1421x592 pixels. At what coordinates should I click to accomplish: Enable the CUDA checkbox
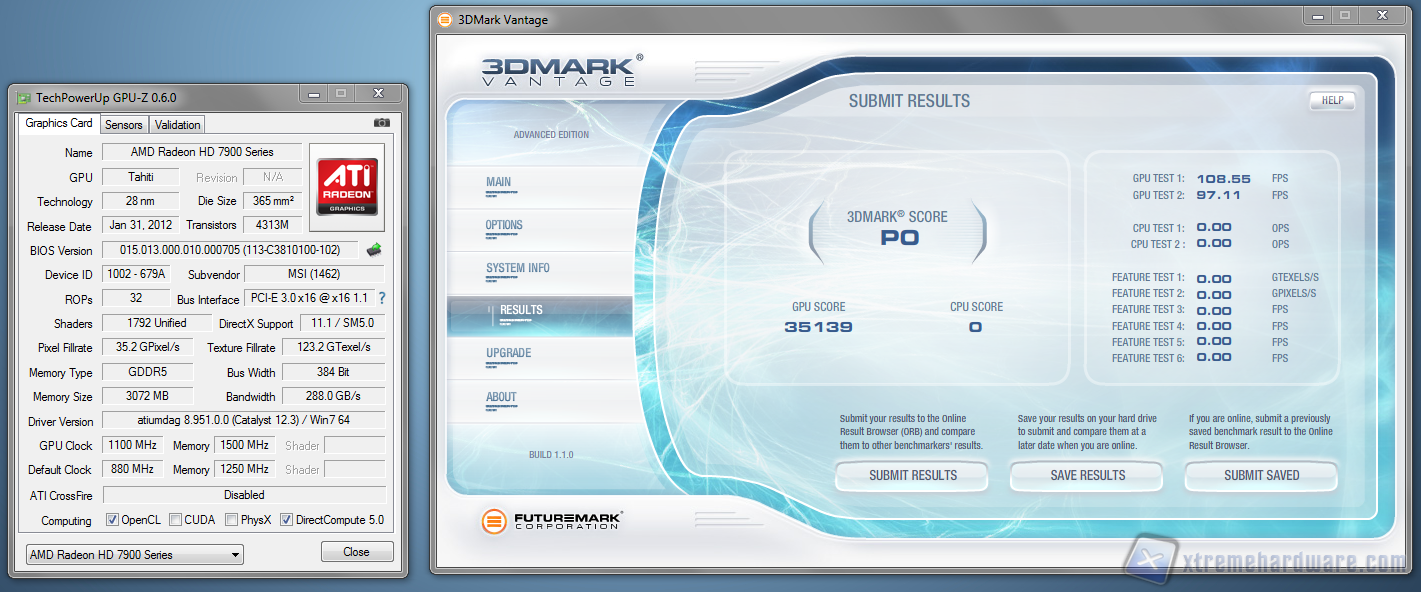[176, 520]
